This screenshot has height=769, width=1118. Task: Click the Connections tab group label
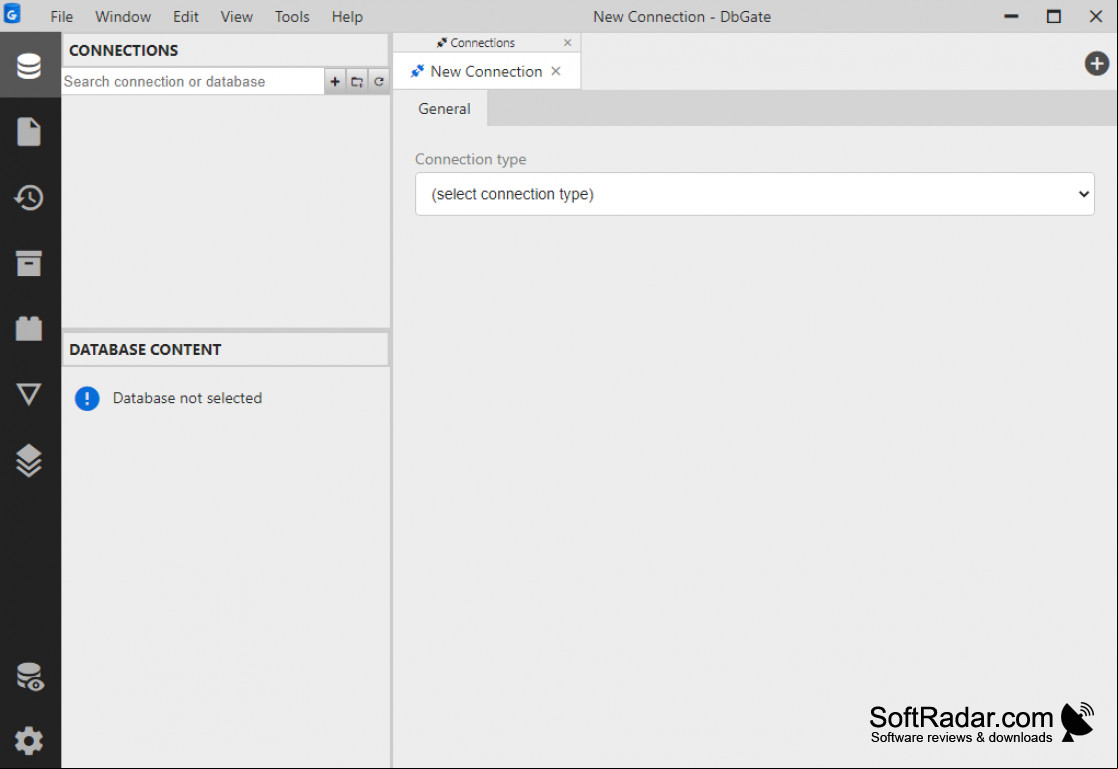click(x=482, y=43)
